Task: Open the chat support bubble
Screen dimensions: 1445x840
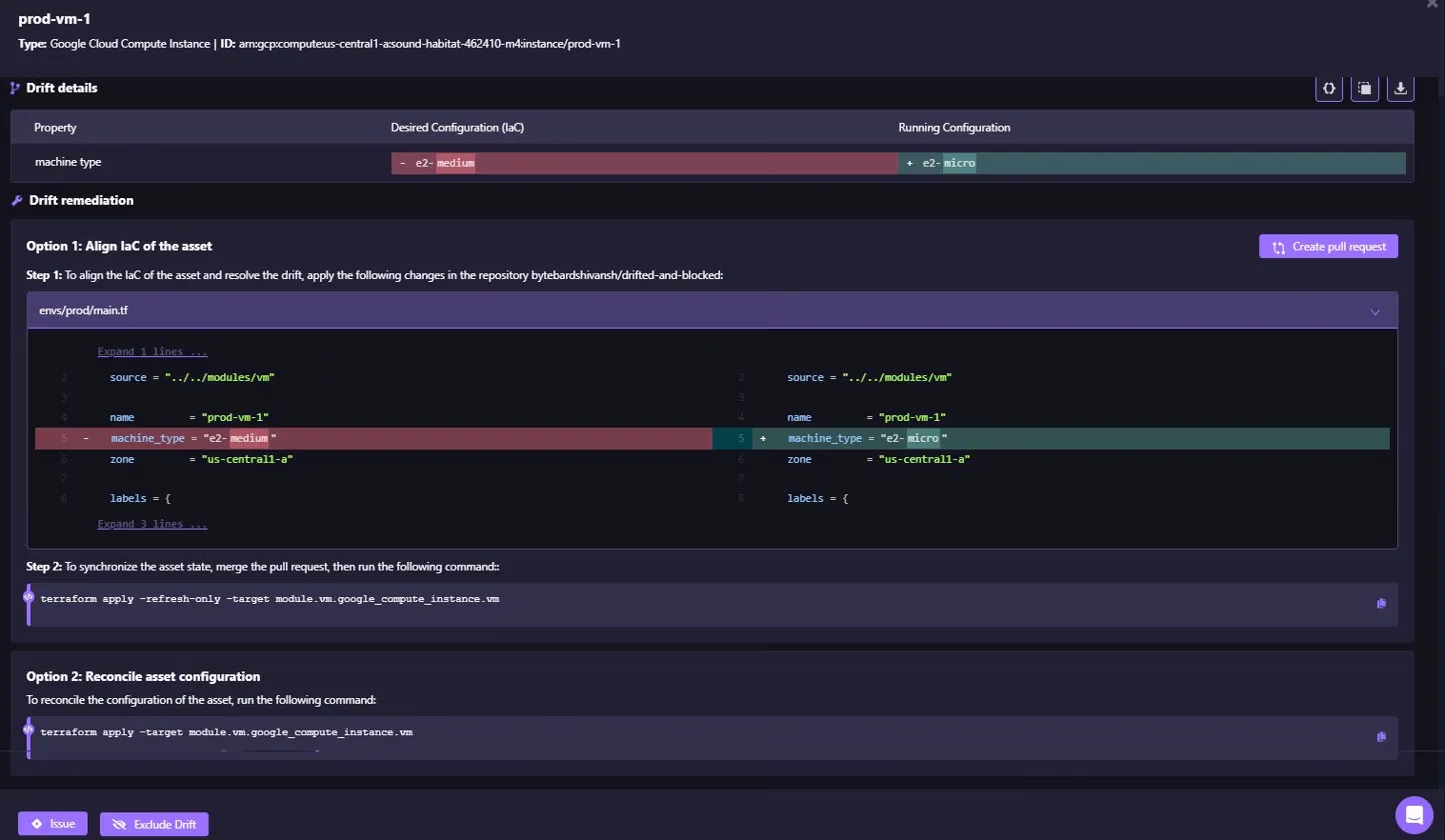Action: pos(1414,814)
